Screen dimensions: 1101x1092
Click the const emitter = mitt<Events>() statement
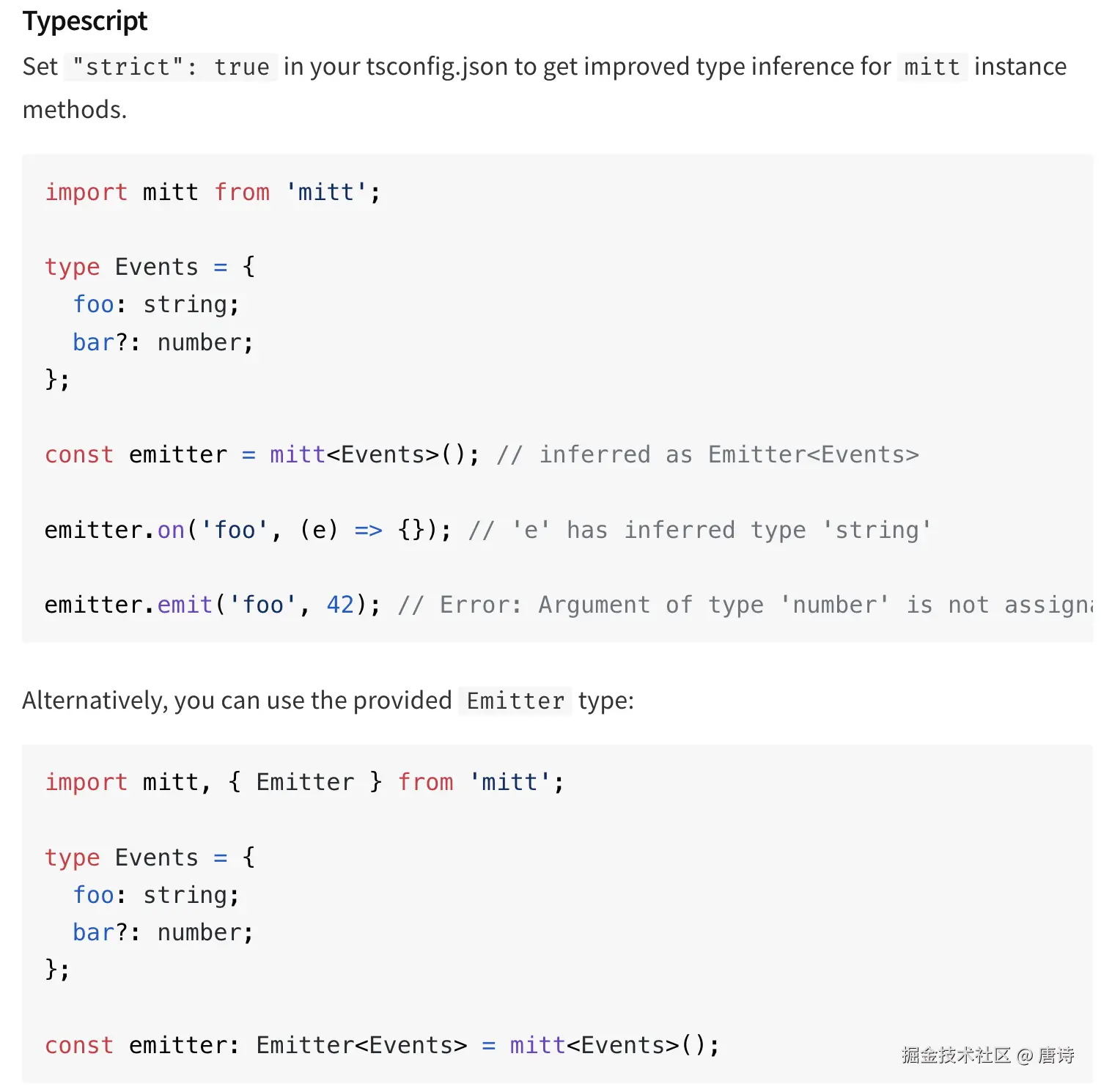point(262,454)
